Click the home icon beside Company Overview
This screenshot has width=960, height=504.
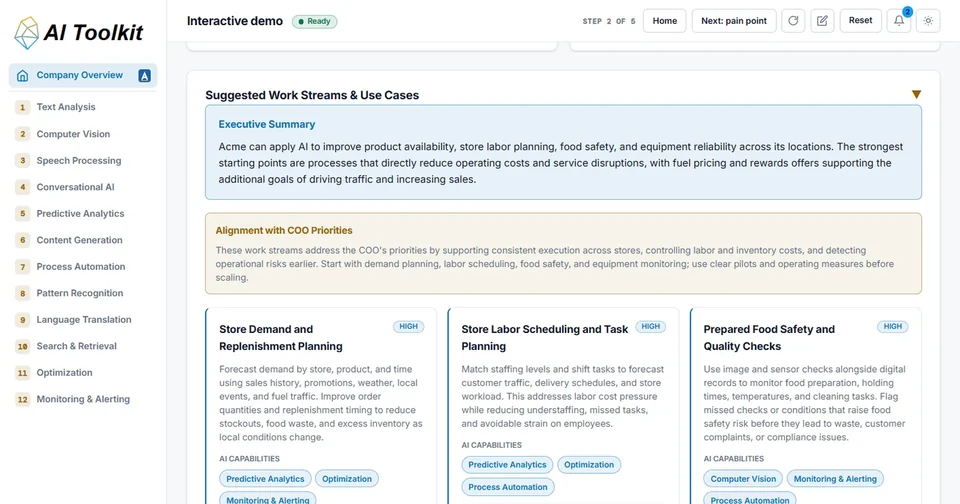(x=23, y=75)
